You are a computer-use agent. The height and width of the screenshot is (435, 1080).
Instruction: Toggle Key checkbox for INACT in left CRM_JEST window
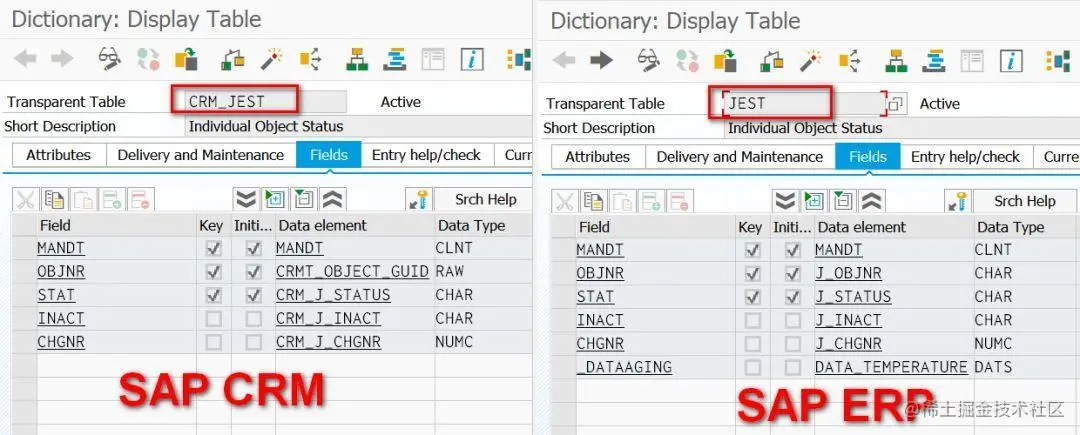click(214, 319)
